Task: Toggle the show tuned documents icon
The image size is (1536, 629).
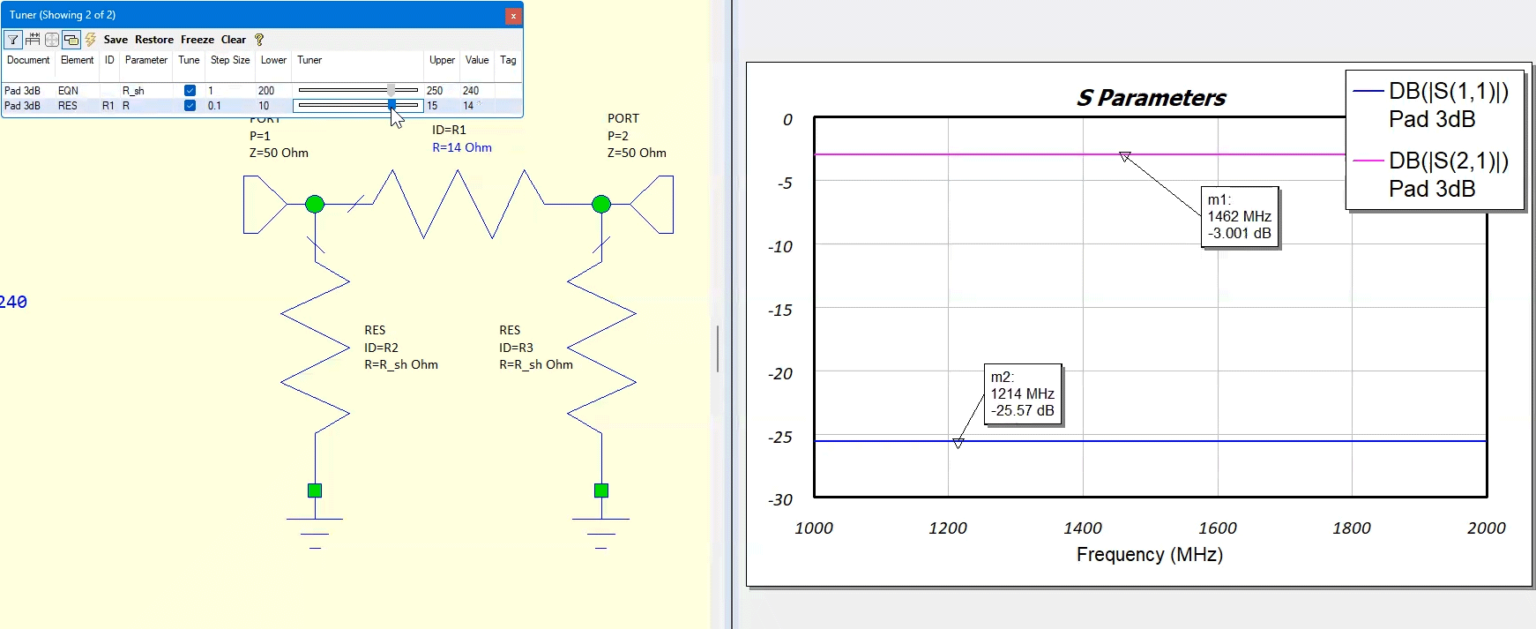Action: point(71,39)
